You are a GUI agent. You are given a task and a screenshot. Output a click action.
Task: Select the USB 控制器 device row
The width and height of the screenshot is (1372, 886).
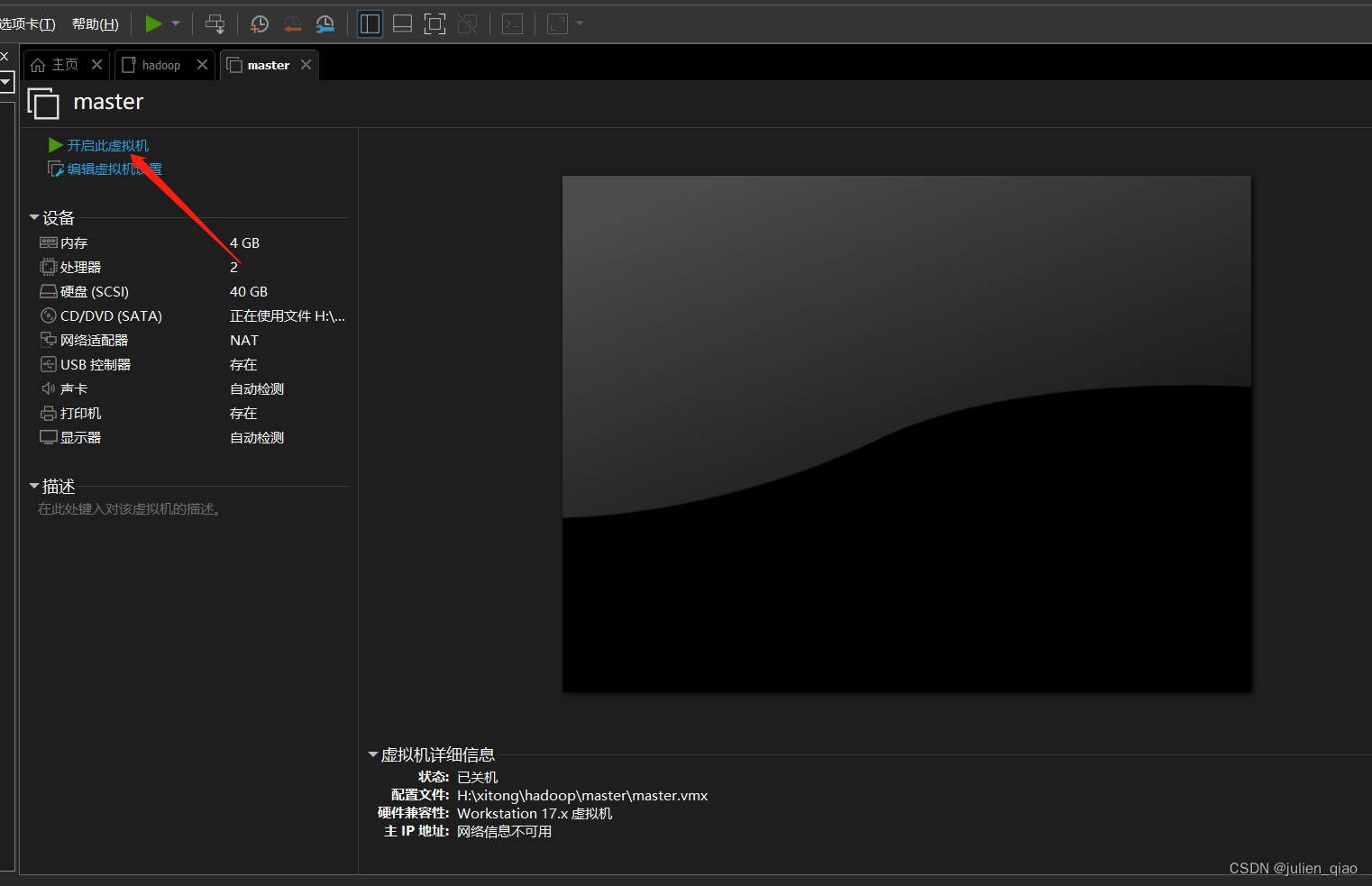193,364
